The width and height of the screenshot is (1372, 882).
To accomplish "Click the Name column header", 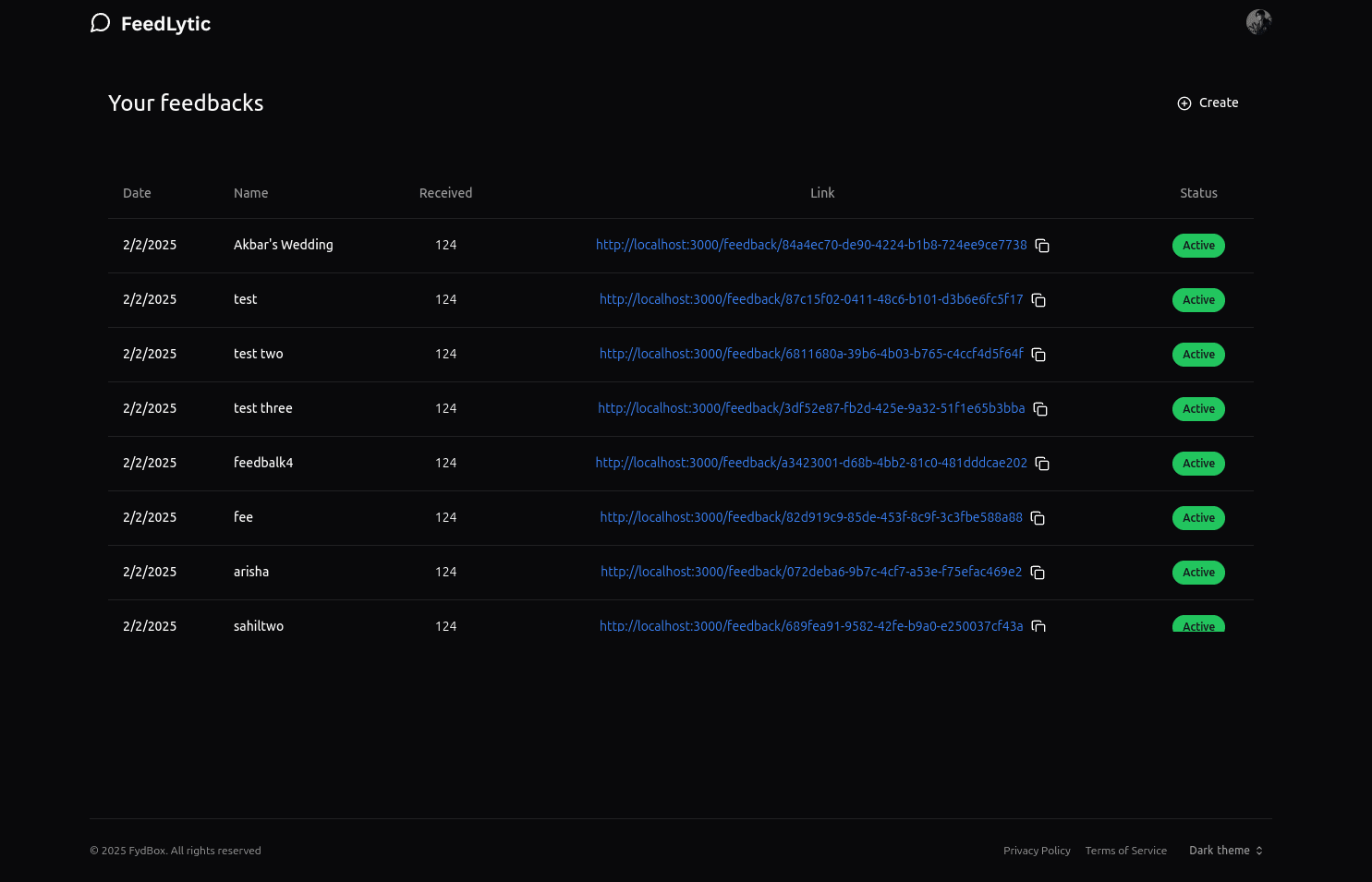I will point(250,193).
